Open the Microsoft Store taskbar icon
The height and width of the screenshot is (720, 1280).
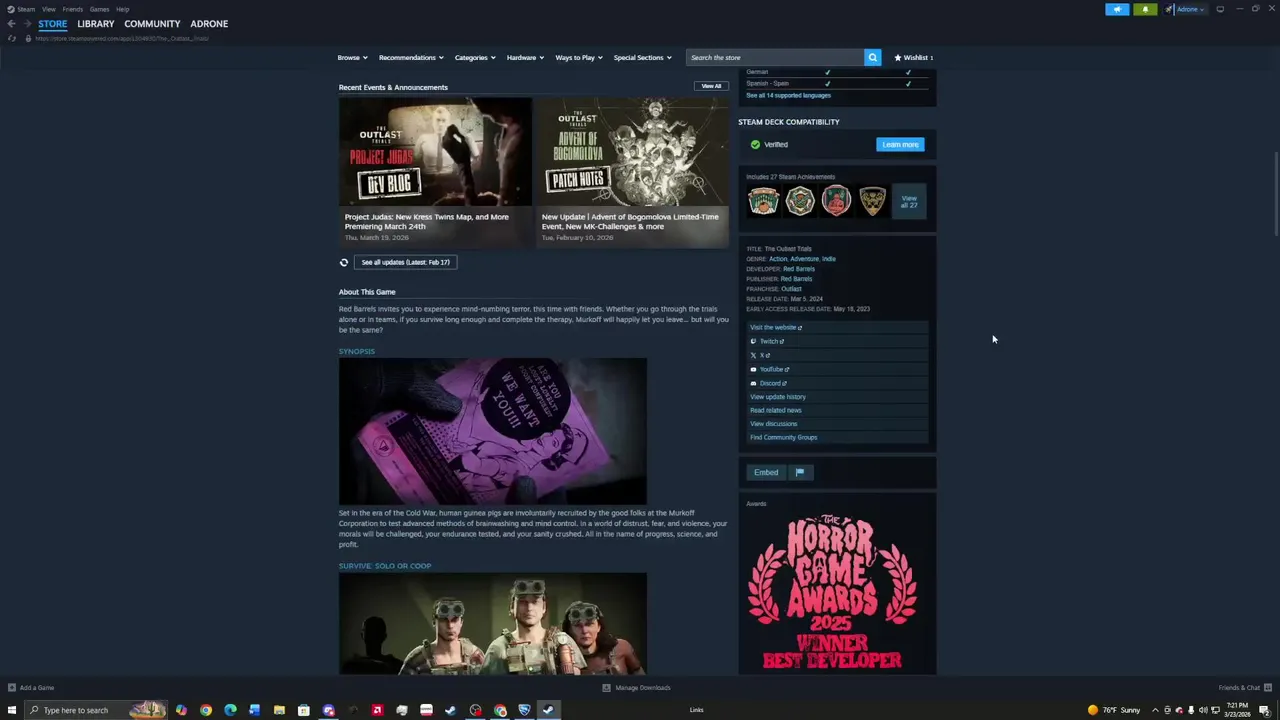point(304,710)
